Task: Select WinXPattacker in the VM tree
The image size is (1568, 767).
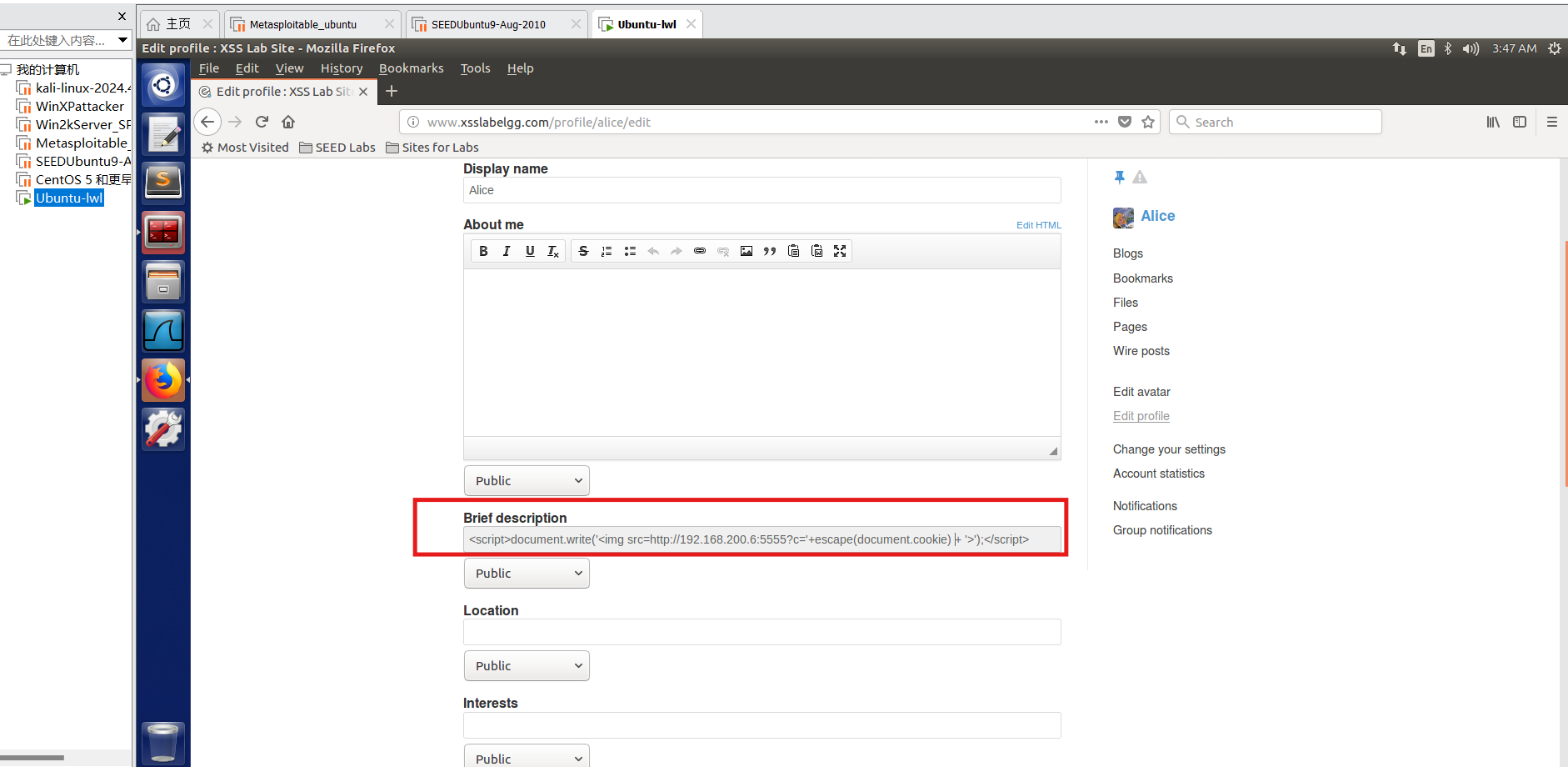Action: pyautogui.click(x=71, y=106)
